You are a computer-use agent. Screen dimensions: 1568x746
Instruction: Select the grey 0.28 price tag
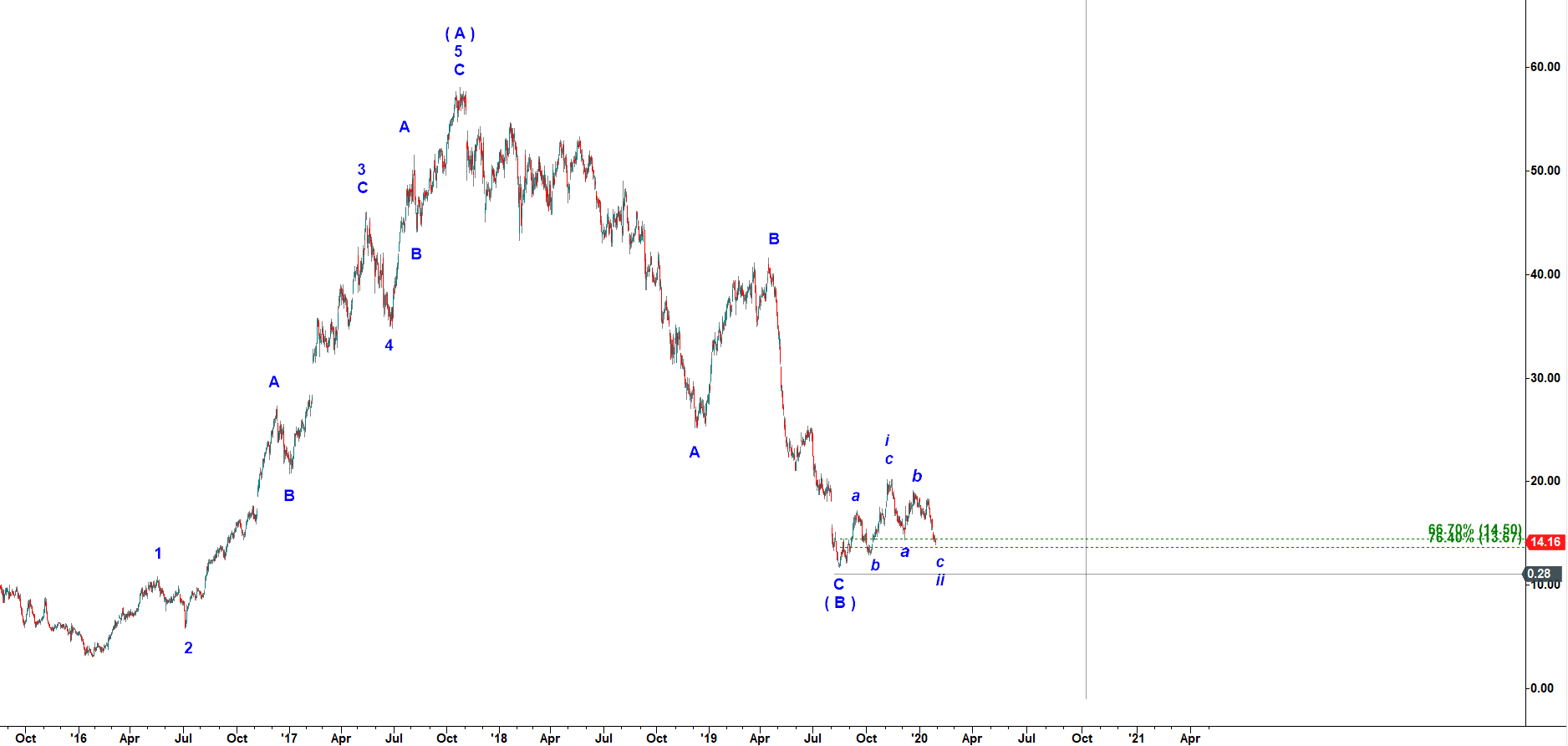point(1542,574)
